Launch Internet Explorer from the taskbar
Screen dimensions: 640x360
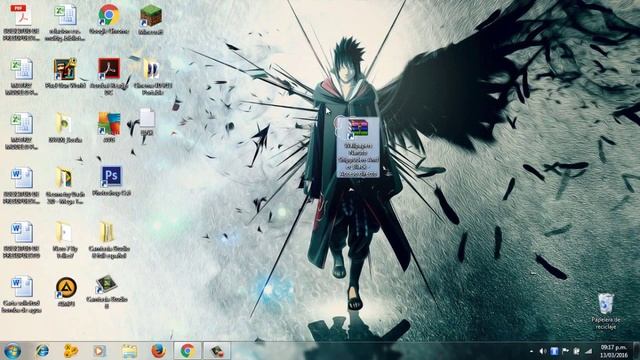[x=42, y=351]
